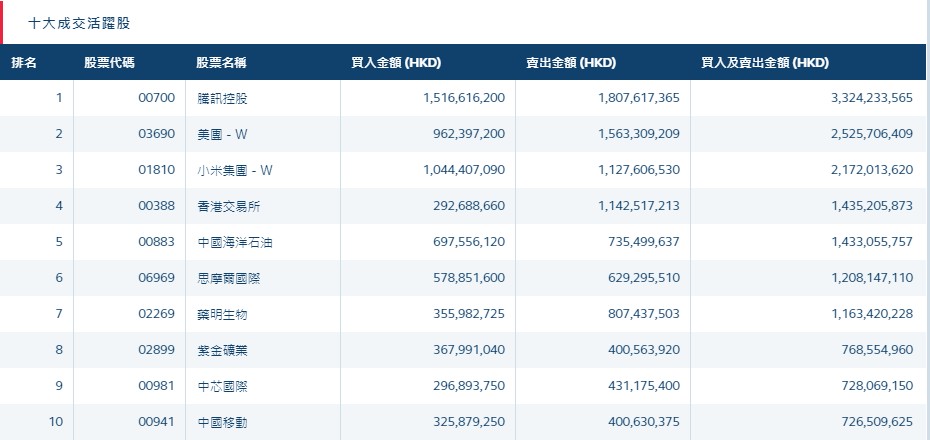Click total amount 2,525,706,409

pyautogui.click(x=872, y=134)
